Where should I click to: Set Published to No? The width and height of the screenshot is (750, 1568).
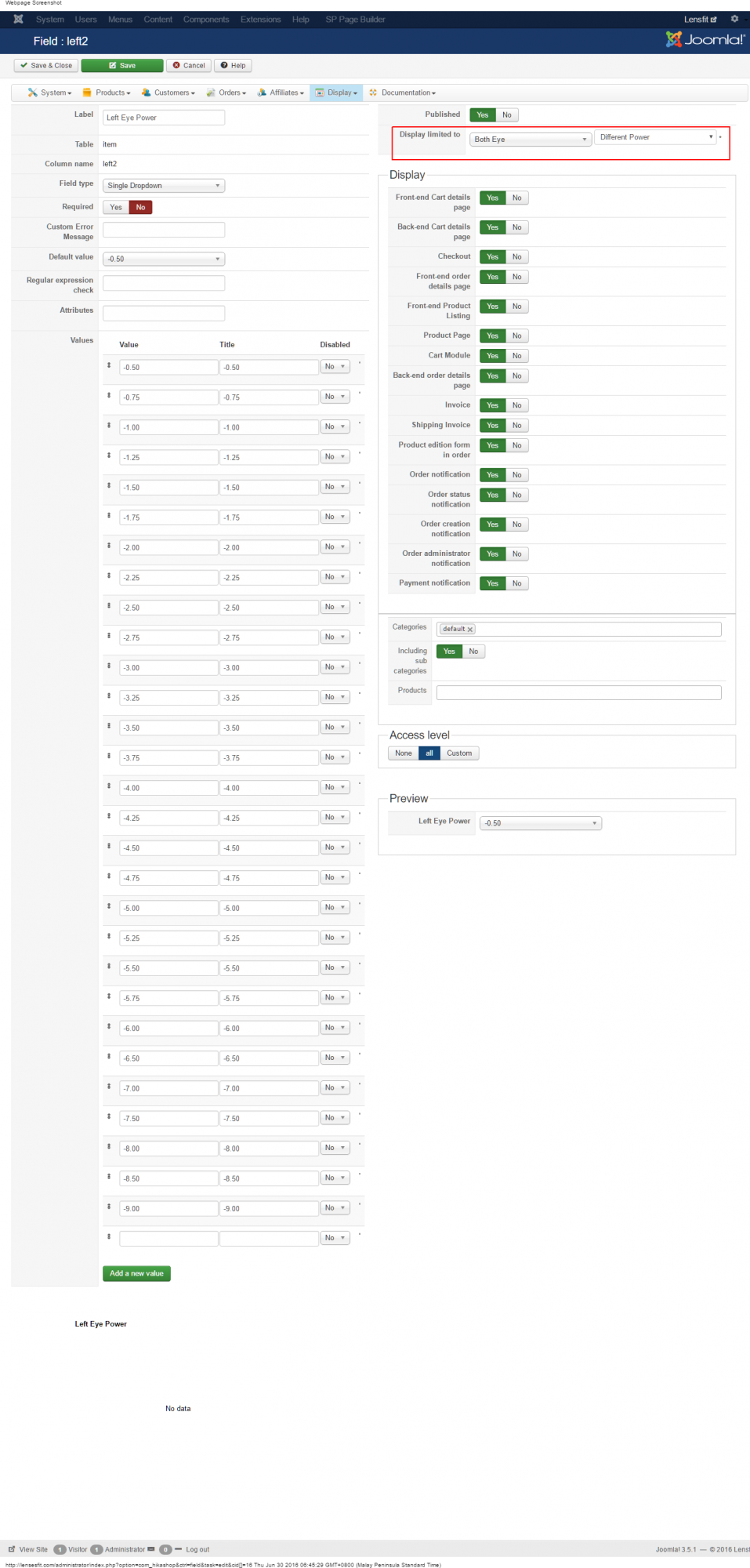507,115
